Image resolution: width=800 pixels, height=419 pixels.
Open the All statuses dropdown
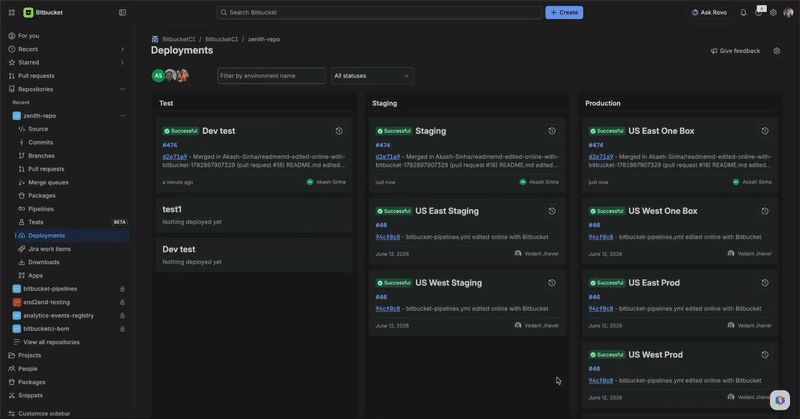pos(372,76)
